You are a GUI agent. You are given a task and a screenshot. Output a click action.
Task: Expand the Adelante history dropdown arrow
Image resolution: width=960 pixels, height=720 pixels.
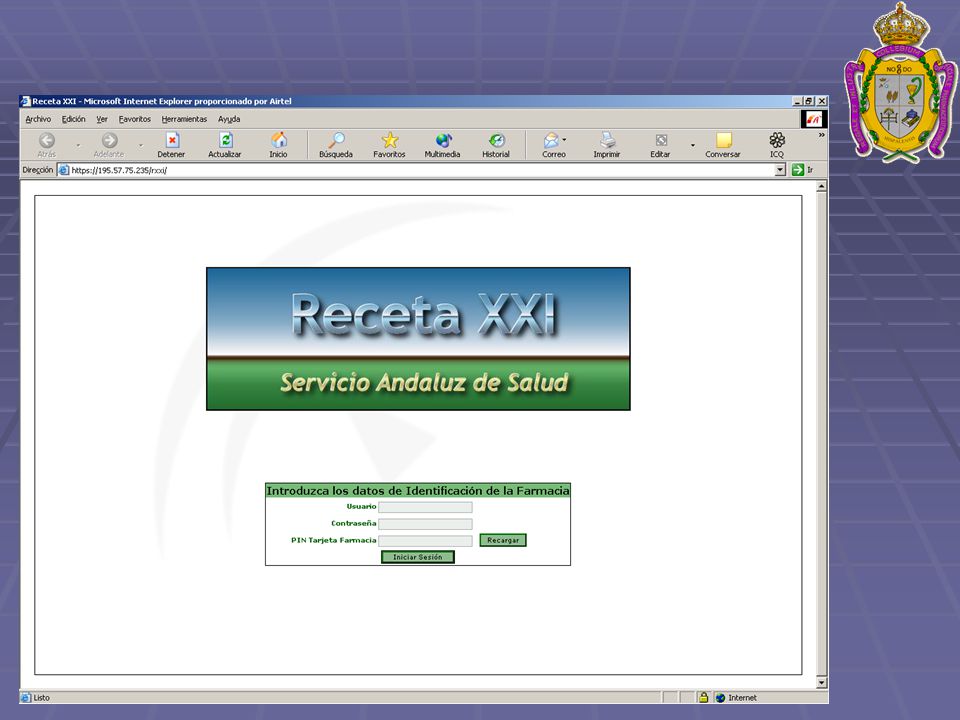click(141, 146)
